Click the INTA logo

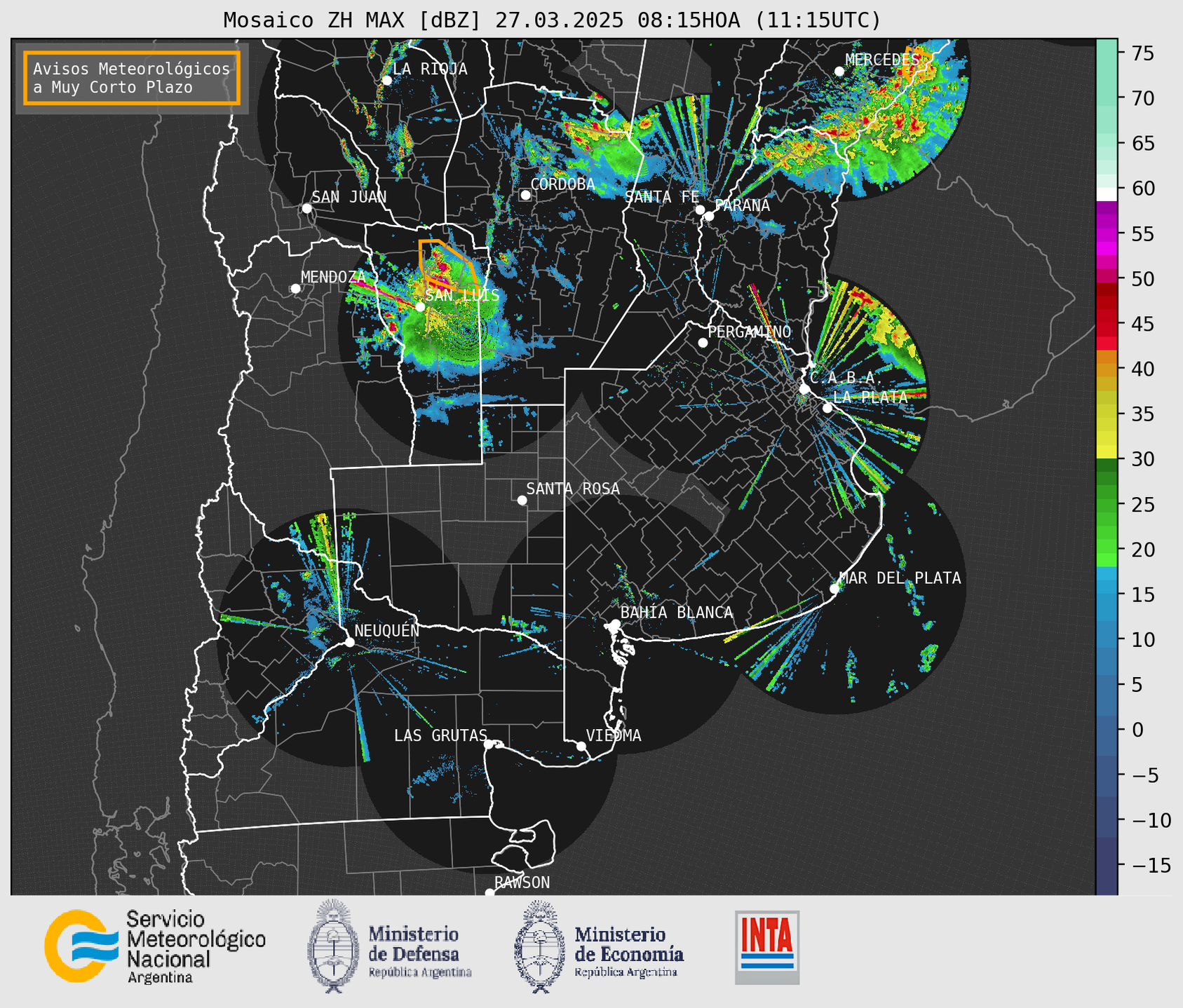tap(767, 947)
